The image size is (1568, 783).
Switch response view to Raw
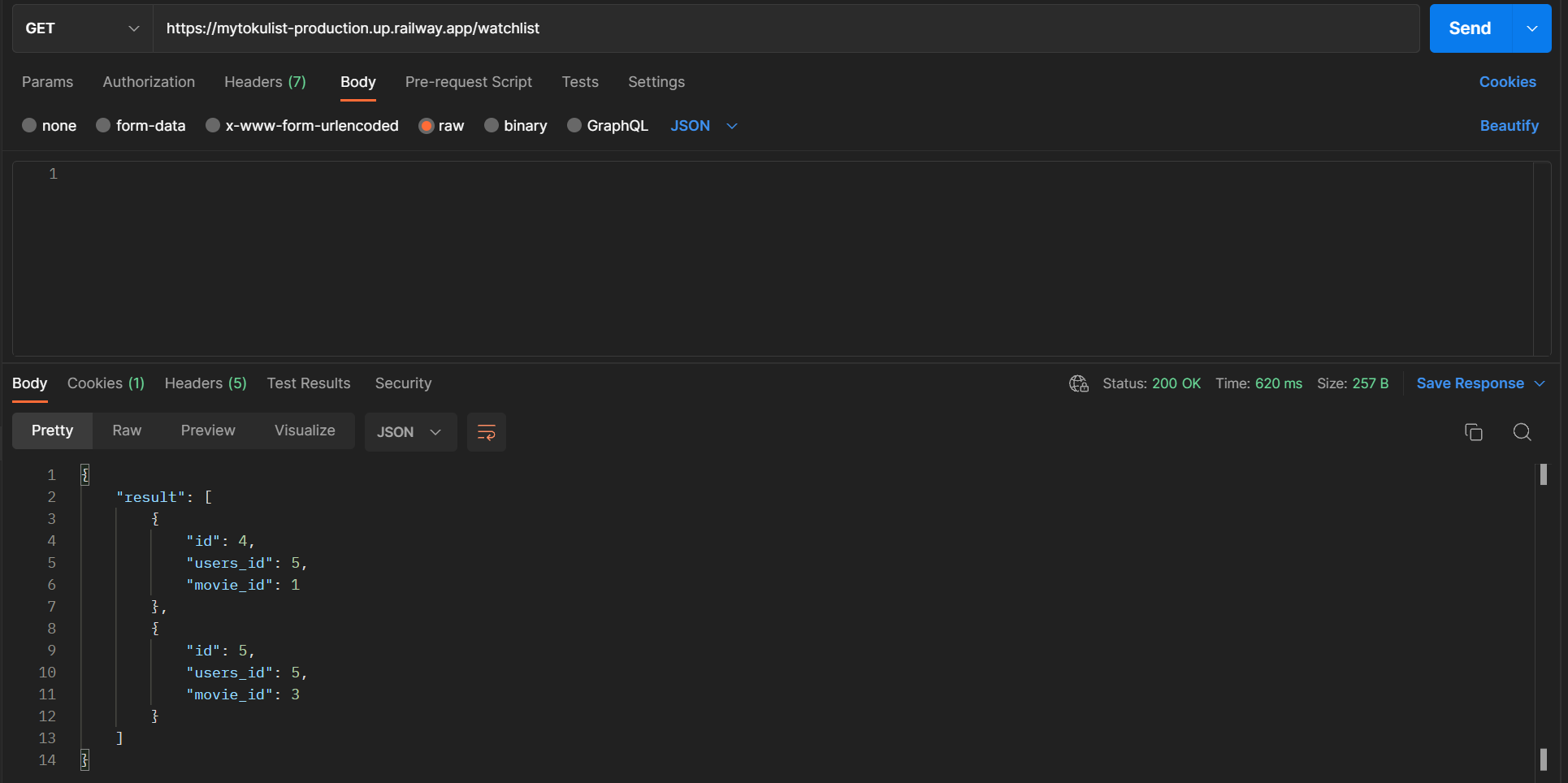tap(127, 430)
